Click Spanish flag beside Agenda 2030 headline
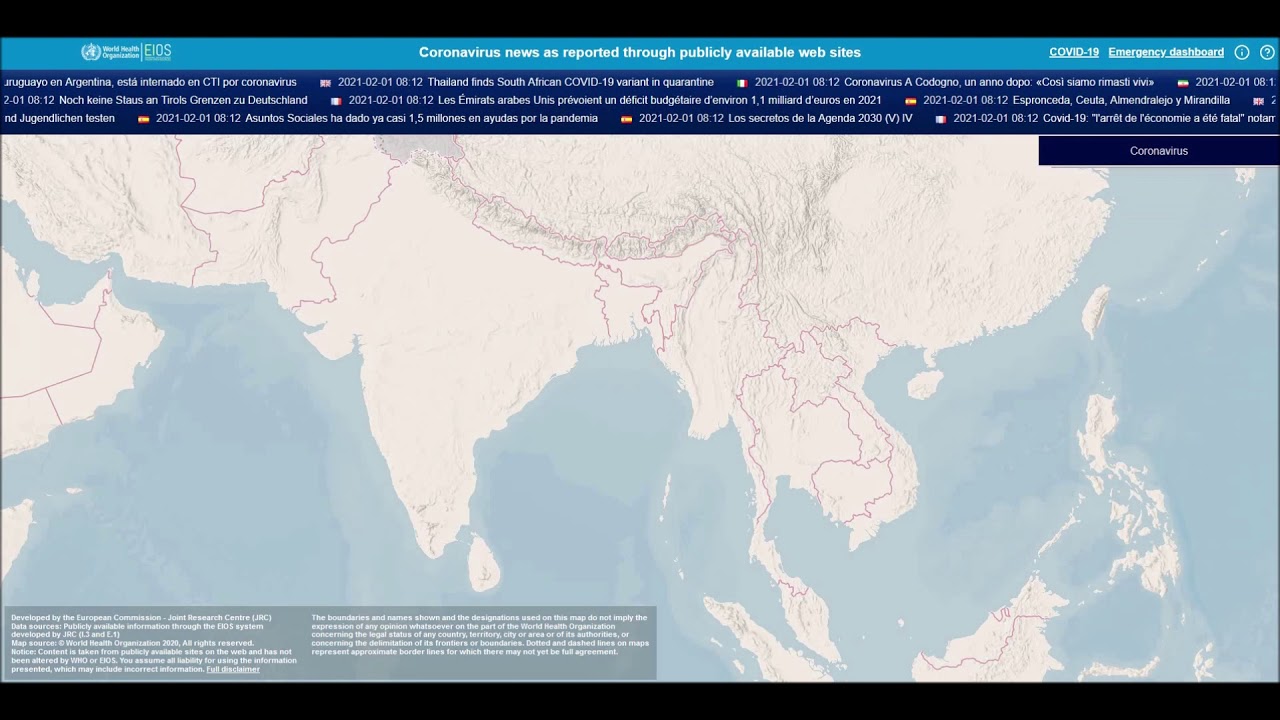Screen dimensions: 1280x720 626,119
